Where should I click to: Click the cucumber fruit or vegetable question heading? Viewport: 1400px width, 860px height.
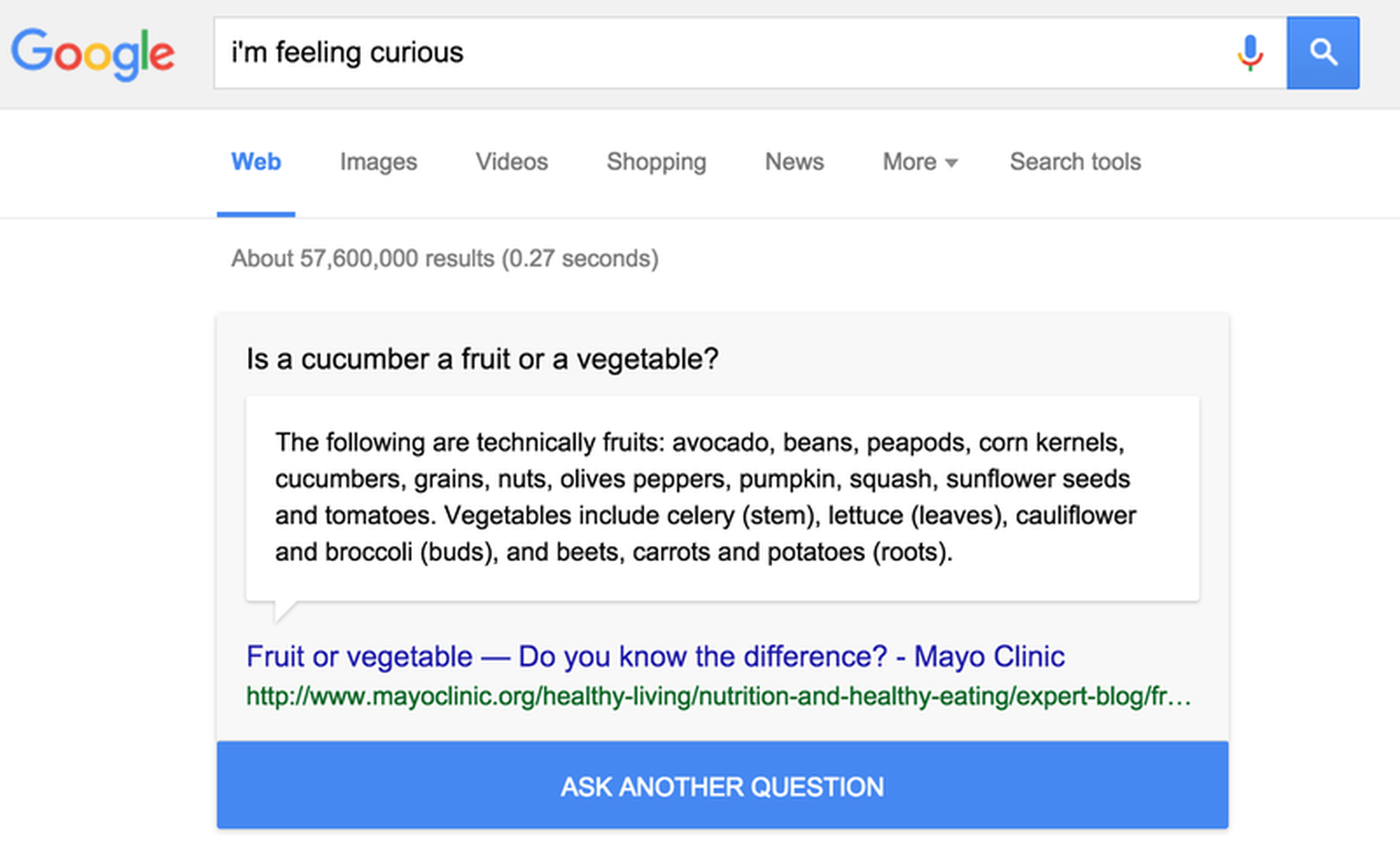(482, 359)
